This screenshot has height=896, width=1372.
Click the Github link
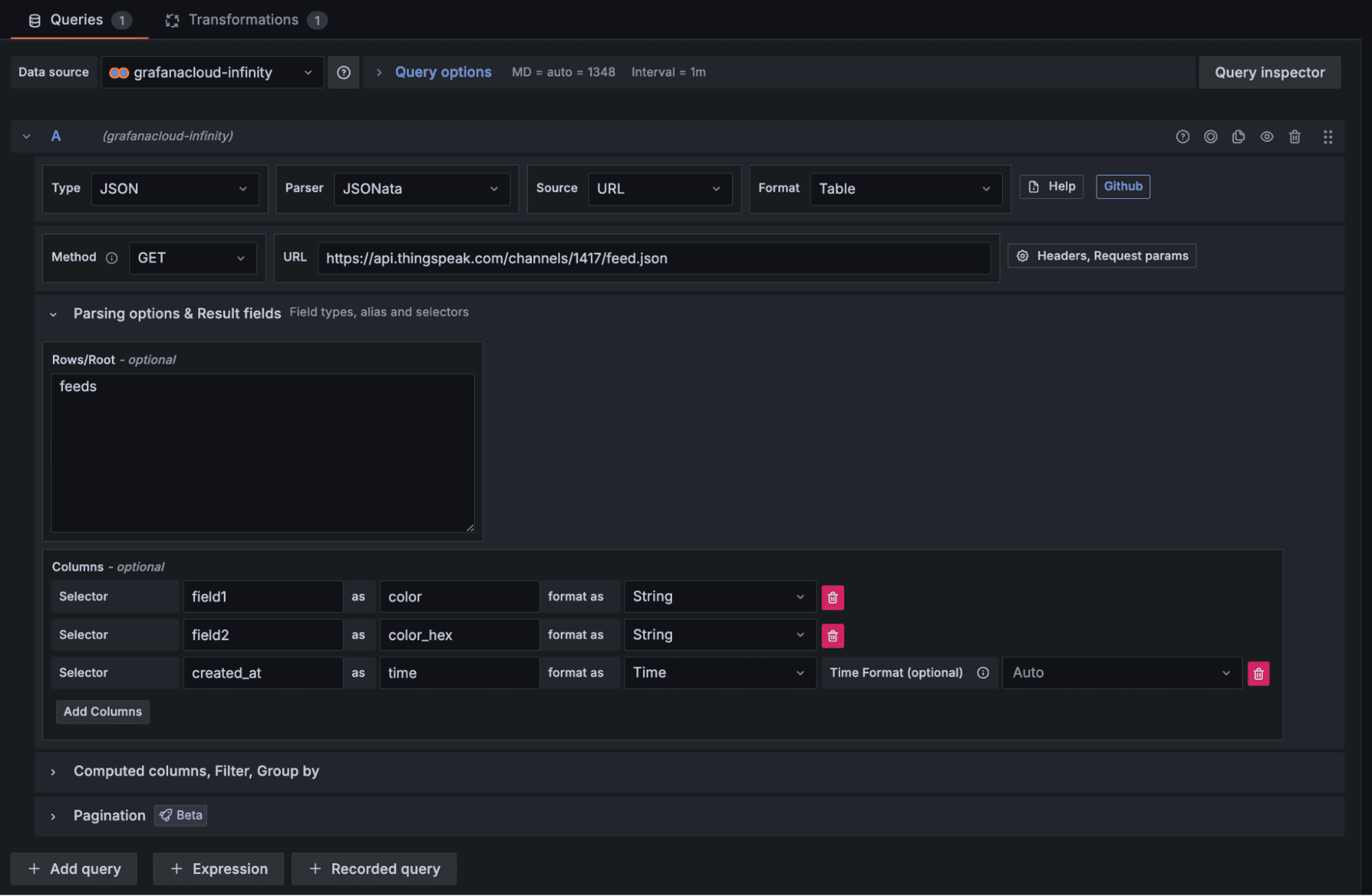tap(1122, 186)
